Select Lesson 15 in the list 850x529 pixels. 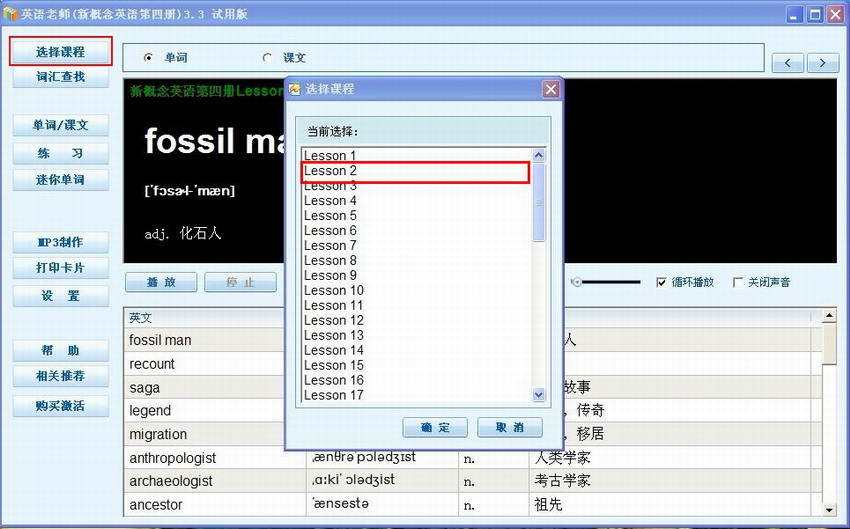coord(416,365)
